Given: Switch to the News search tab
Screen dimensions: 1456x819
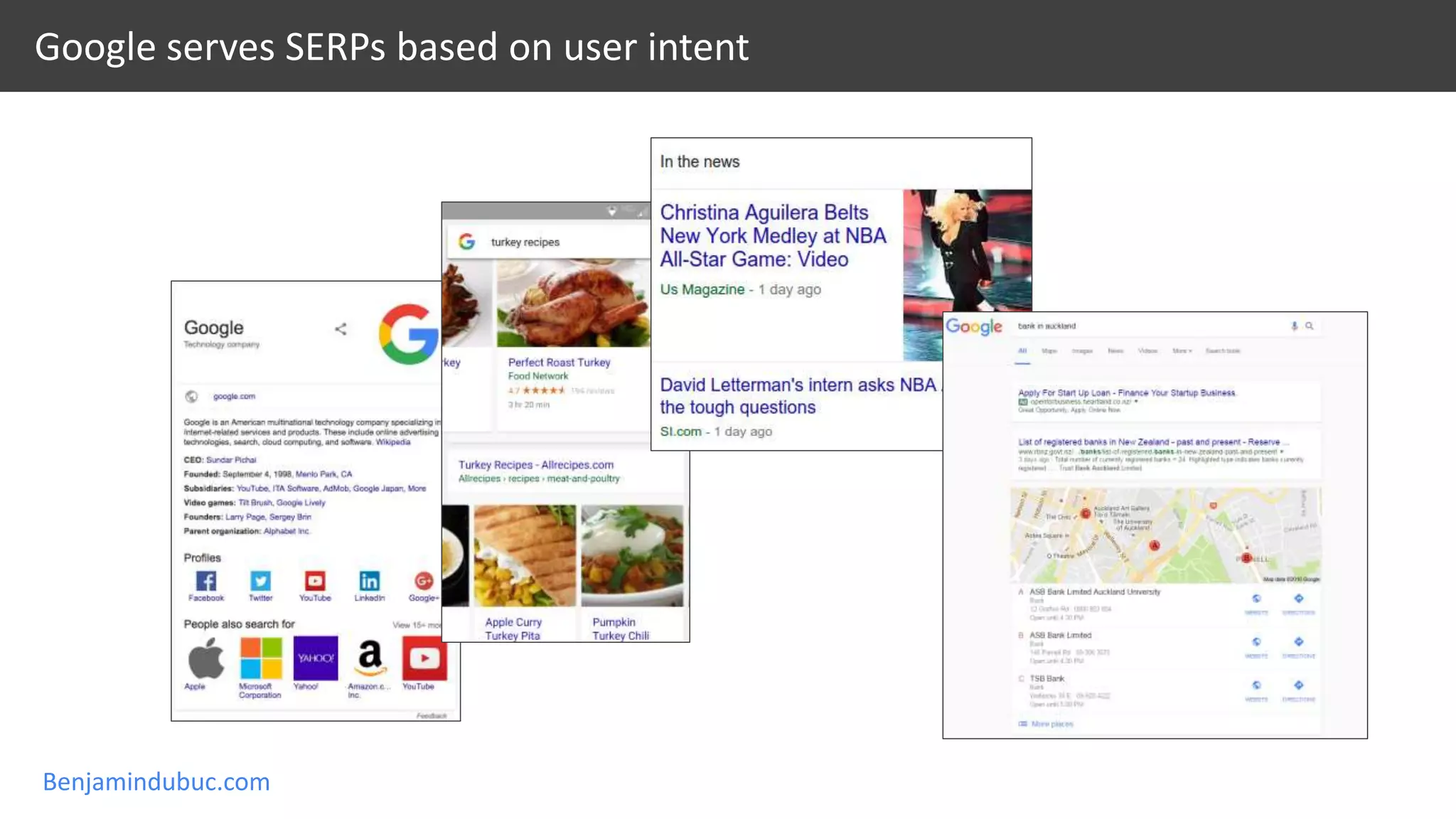Looking at the screenshot, I should [1115, 351].
